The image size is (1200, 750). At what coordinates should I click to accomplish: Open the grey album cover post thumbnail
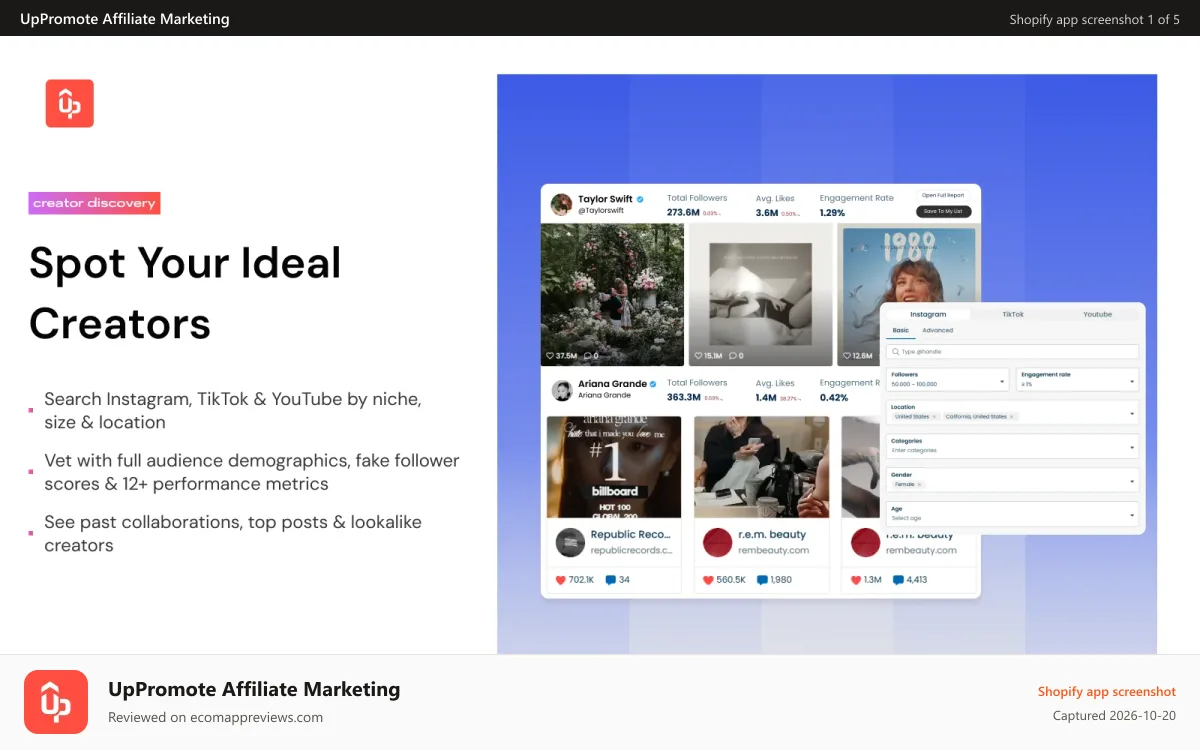761,295
